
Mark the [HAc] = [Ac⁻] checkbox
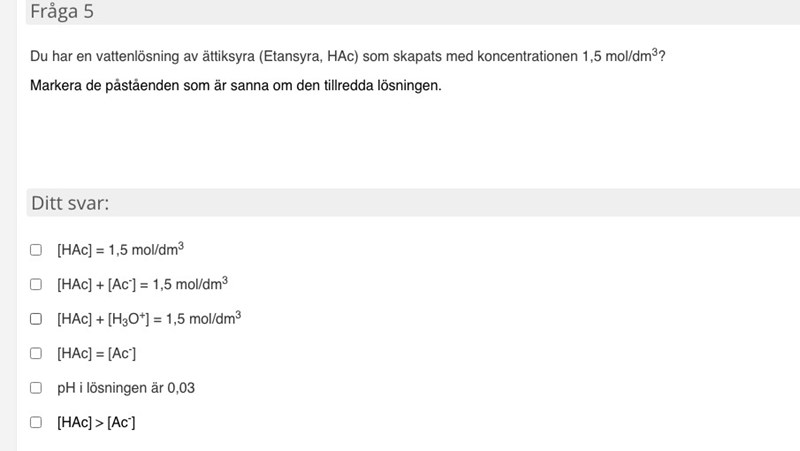(x=36, y=353)
